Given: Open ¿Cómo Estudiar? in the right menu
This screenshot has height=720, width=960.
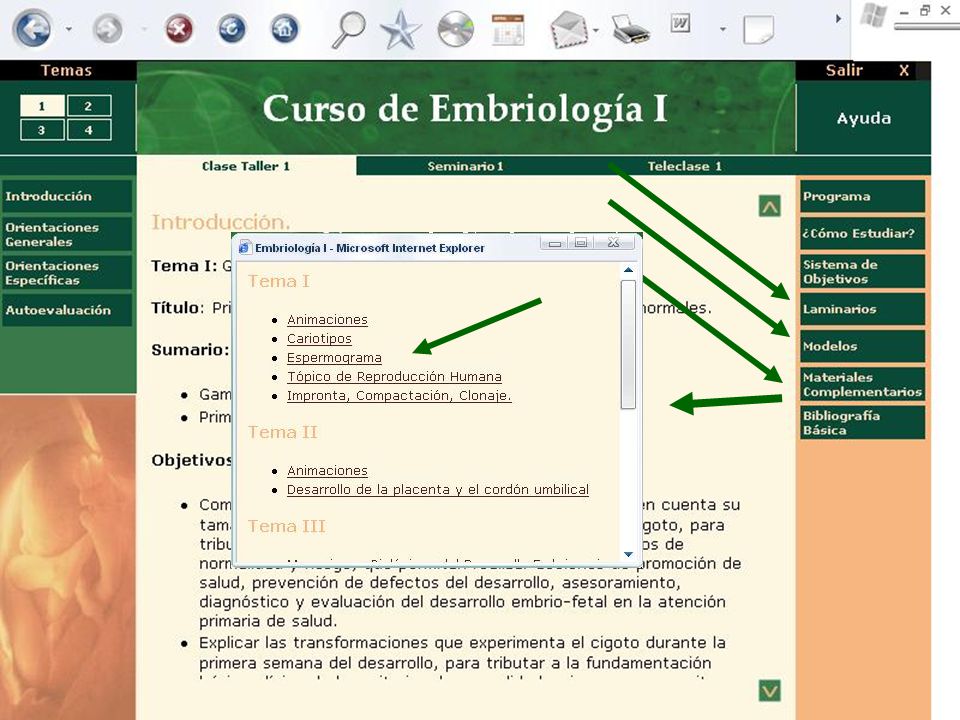Looking at the screenshot, I should click(x=863, y=233).
